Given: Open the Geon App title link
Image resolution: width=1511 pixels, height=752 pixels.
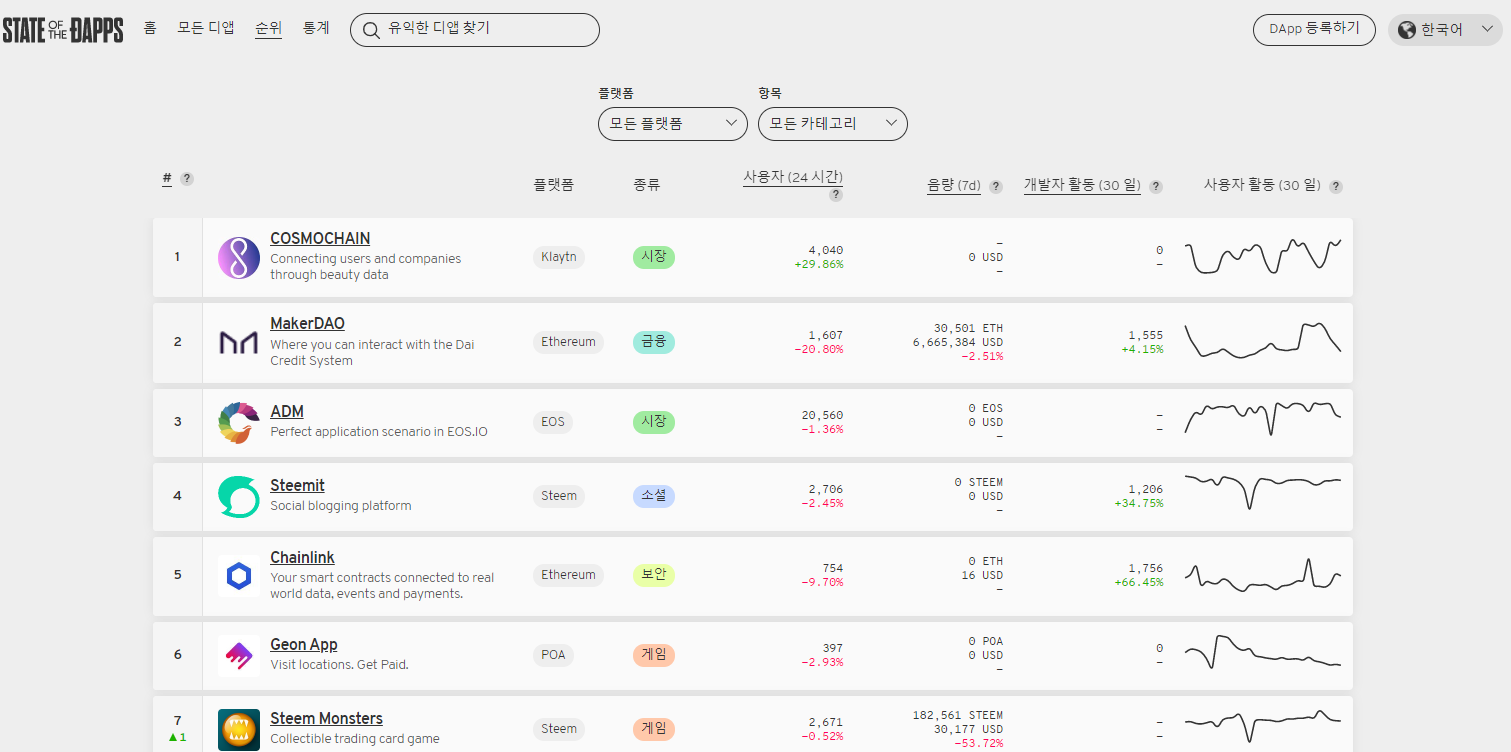Looking at the screenshot, I should coord(304,645).
